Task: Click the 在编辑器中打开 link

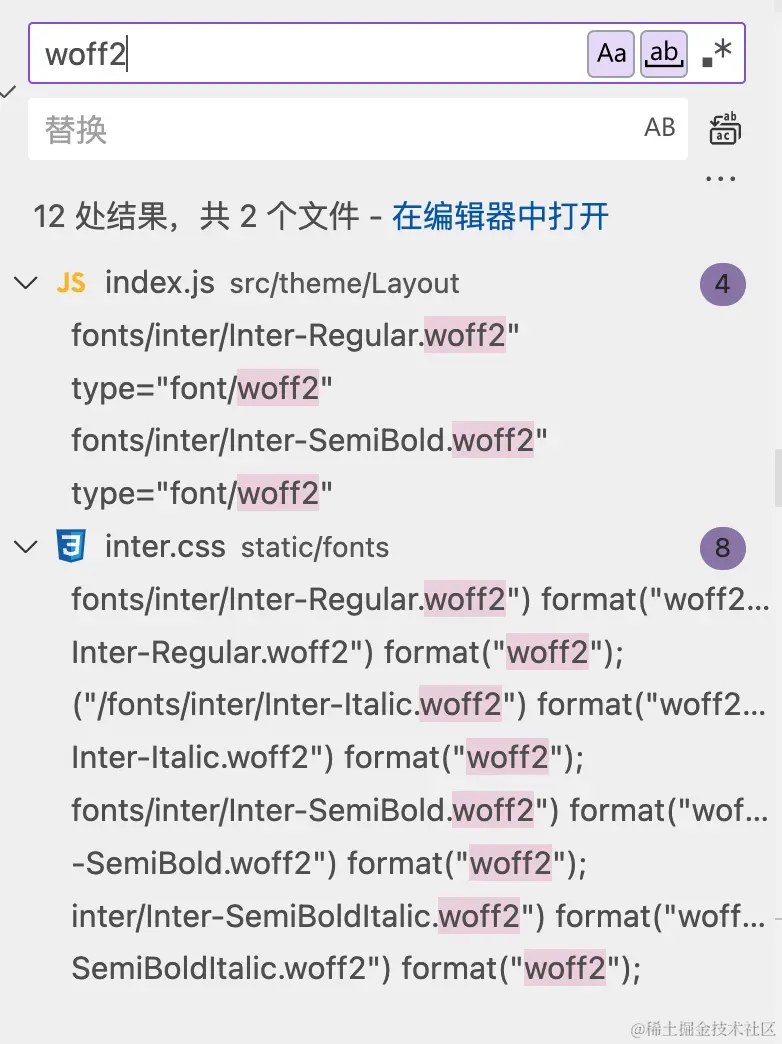Action: click(x=500, y=216)
